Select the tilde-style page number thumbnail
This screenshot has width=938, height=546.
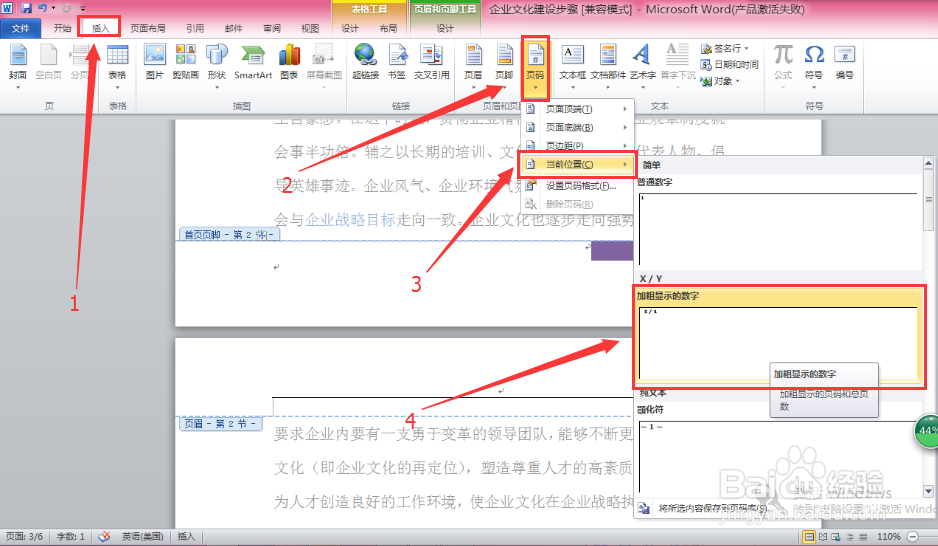(778, 457)
